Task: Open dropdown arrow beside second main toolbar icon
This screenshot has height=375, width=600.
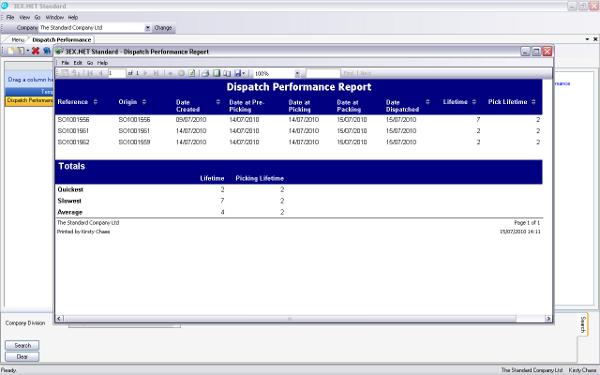Action: pos(28,51)
